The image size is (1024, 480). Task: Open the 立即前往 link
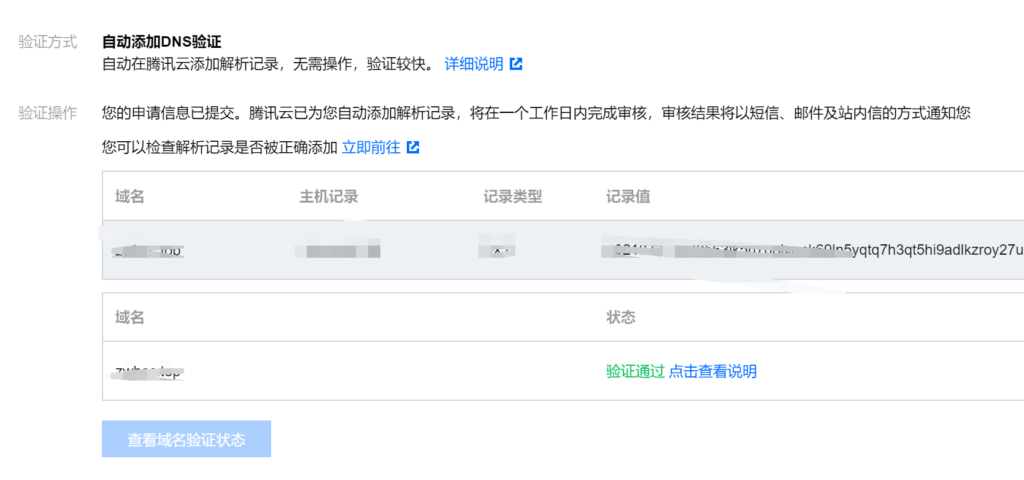point(371,147)
